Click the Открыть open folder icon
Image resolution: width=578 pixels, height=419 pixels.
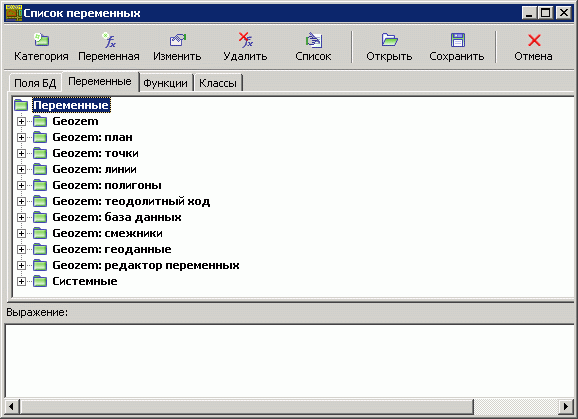coord(389,40)
